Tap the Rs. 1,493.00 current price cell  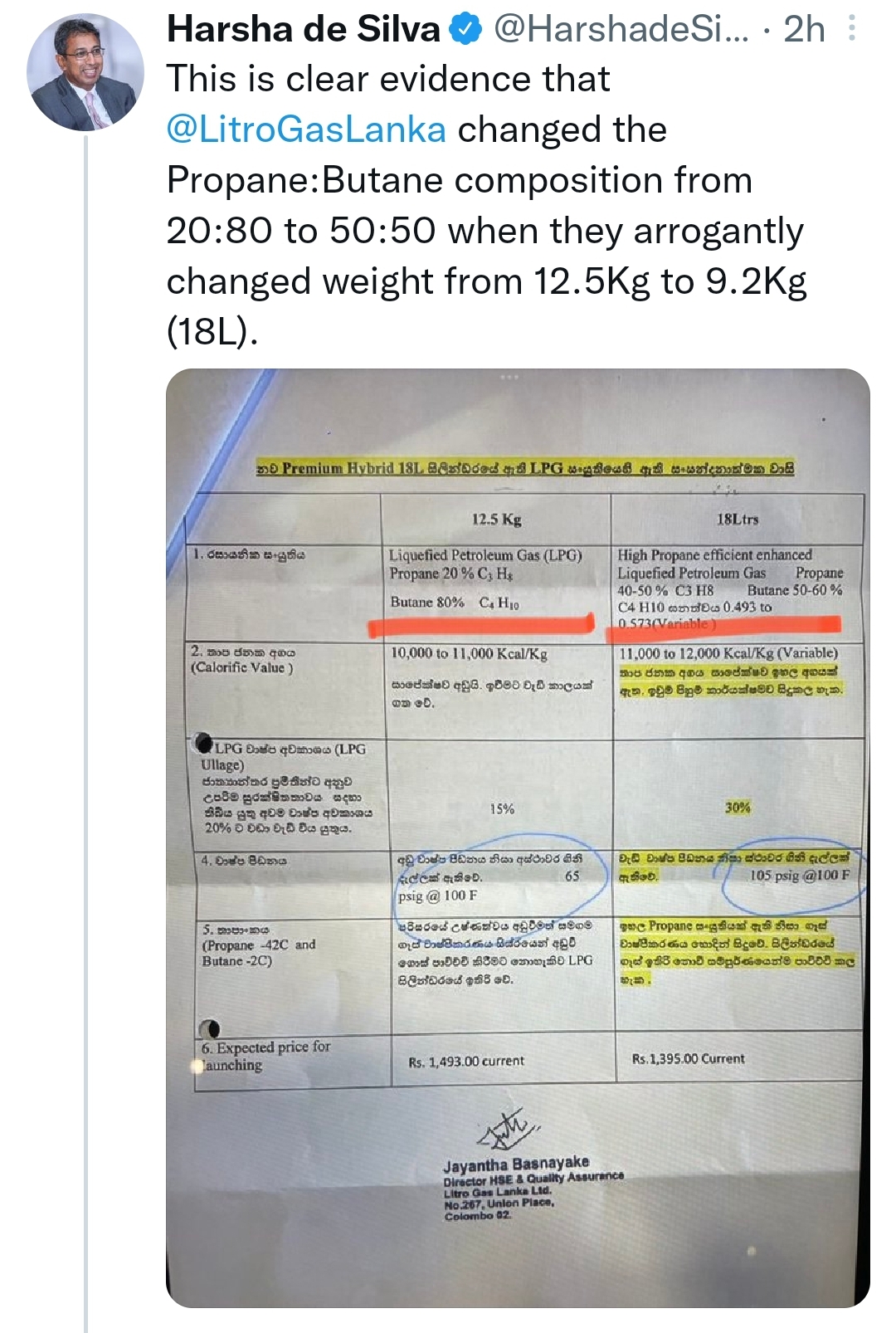coord(466,1062)
